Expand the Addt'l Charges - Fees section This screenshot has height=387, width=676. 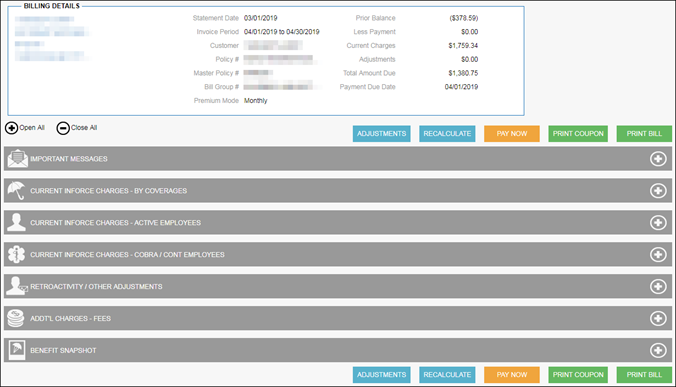(658, 318)
